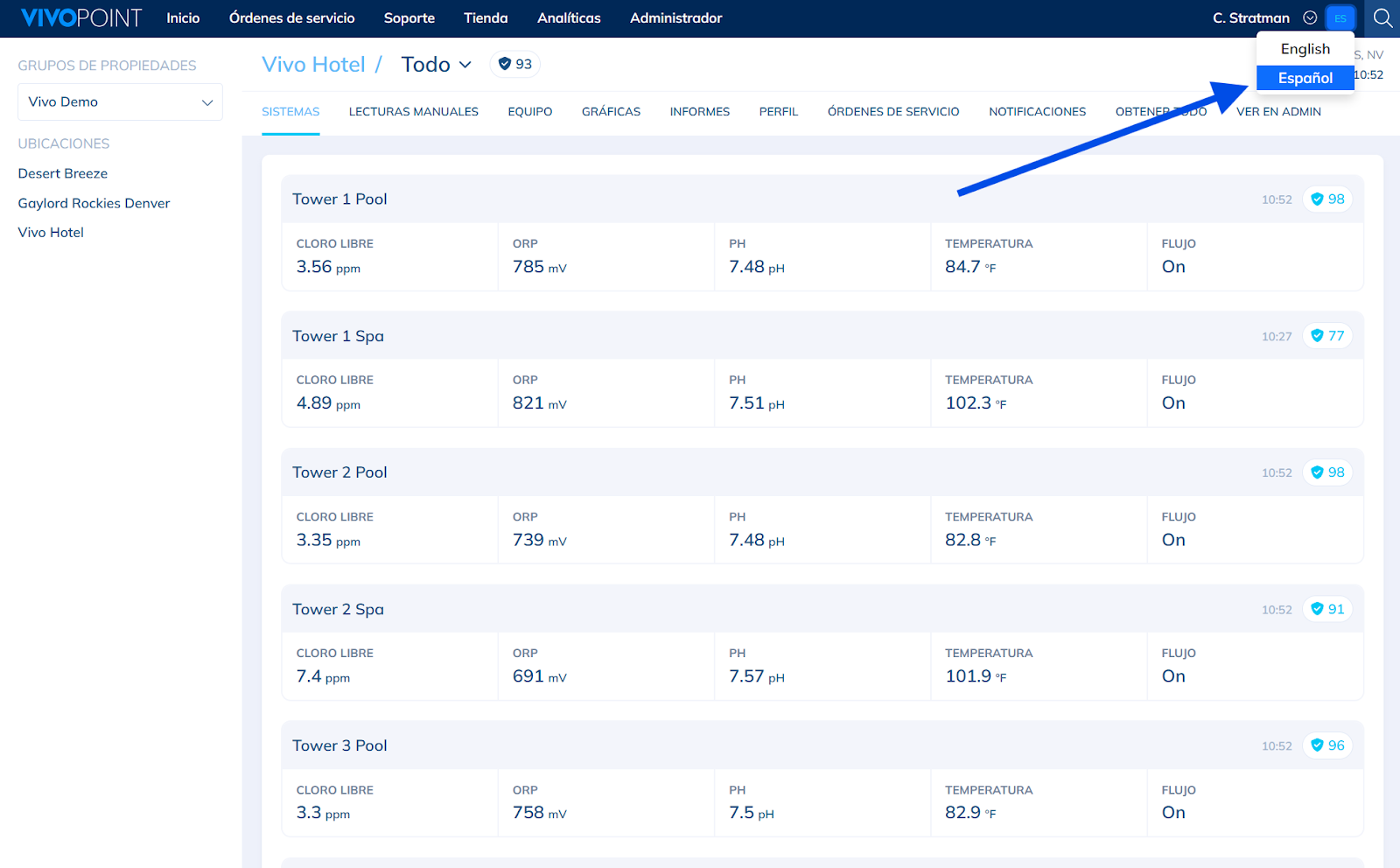The image size is (1400, 868).
Task: Expand the C. Stratman account chevron
Action: click(1310, 17)
